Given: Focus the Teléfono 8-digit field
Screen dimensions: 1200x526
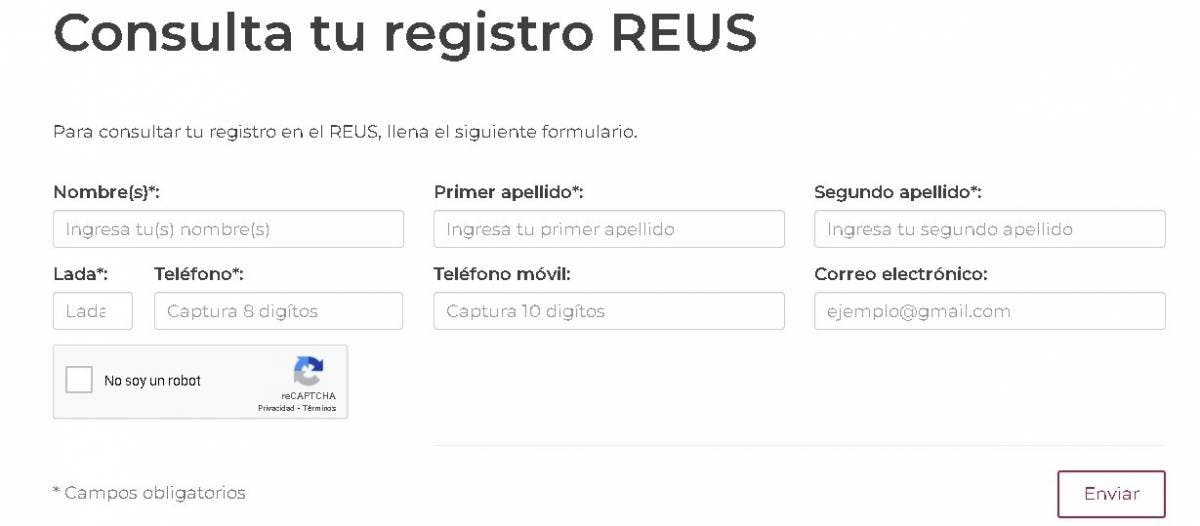Looking at the screenshot, I should pyautogui.click(x=278, y=311).
